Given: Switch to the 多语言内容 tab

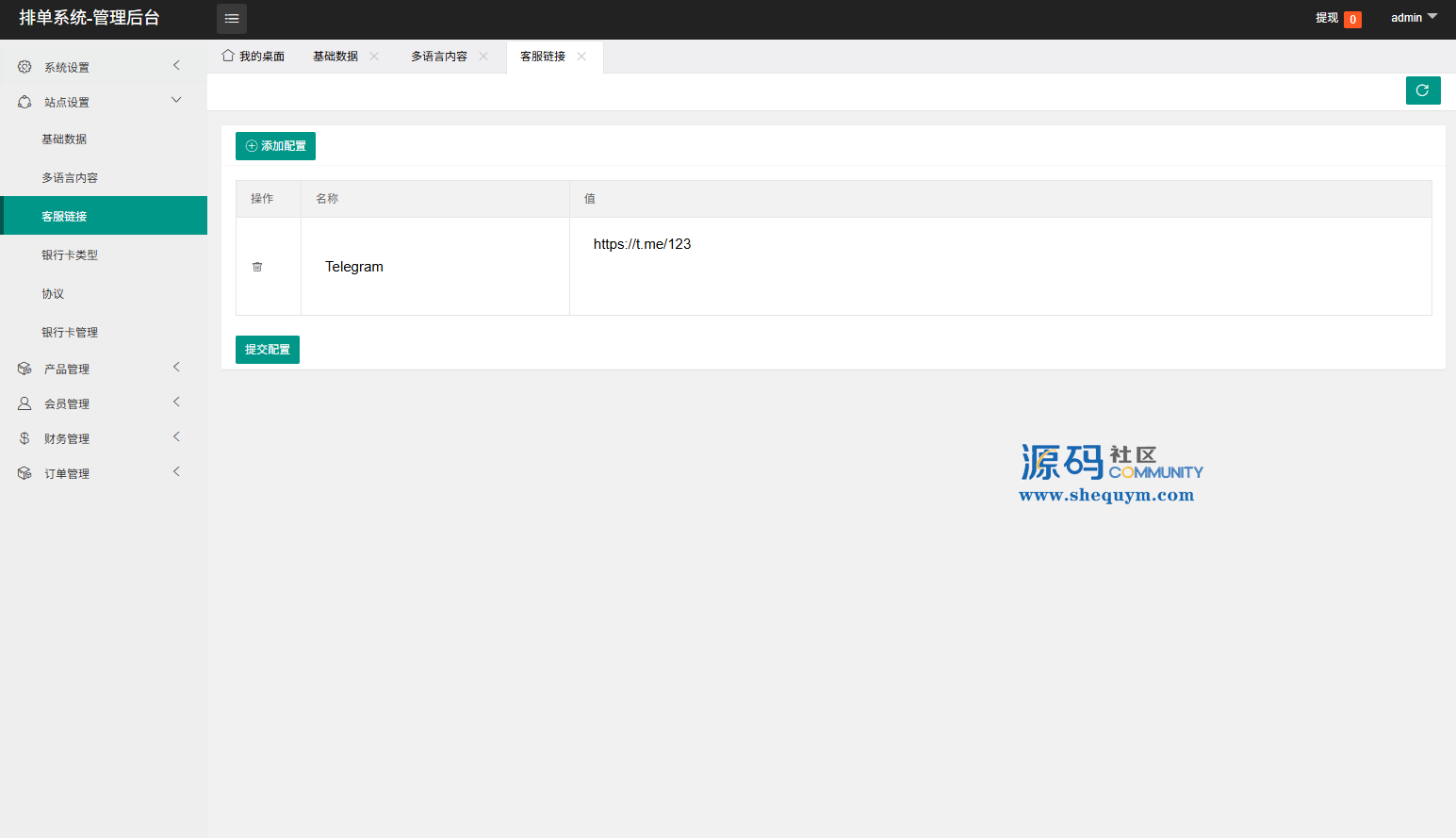Looking at the screenshot, I should 438,57.
